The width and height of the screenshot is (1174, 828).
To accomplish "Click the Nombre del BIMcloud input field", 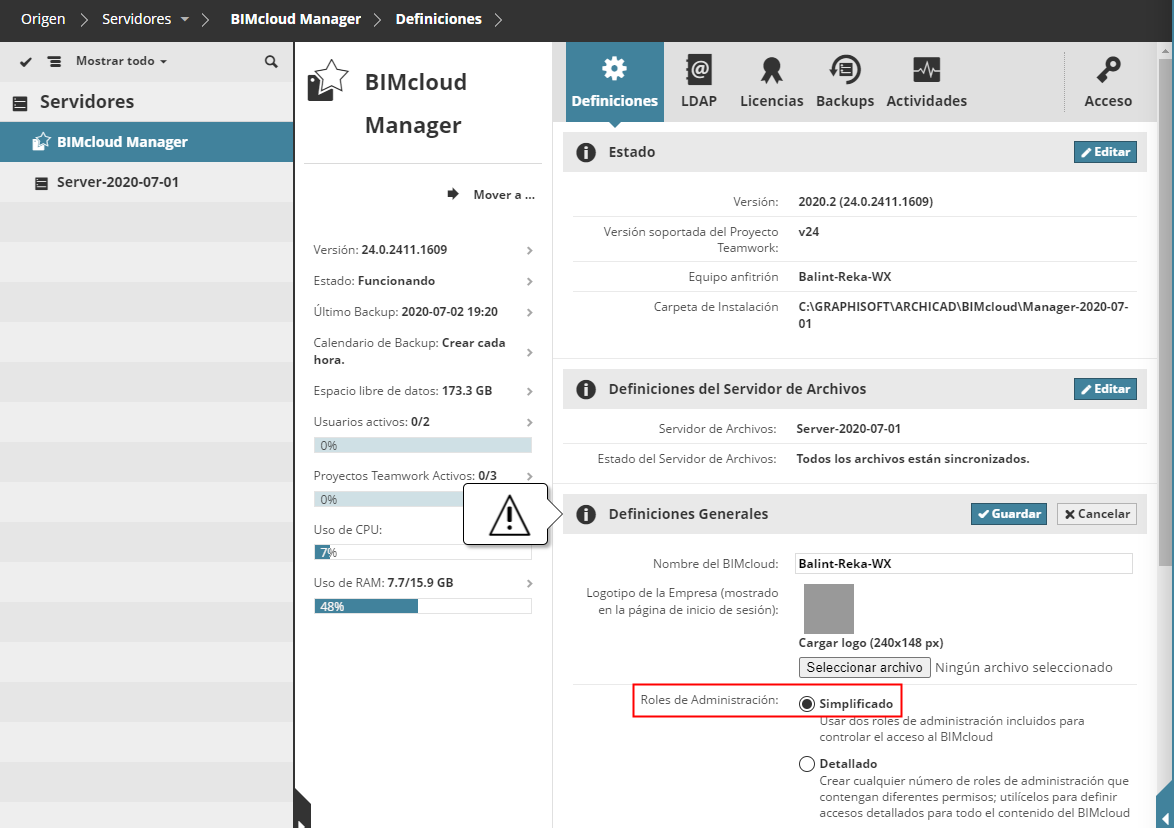I will [x=964, y=564].
